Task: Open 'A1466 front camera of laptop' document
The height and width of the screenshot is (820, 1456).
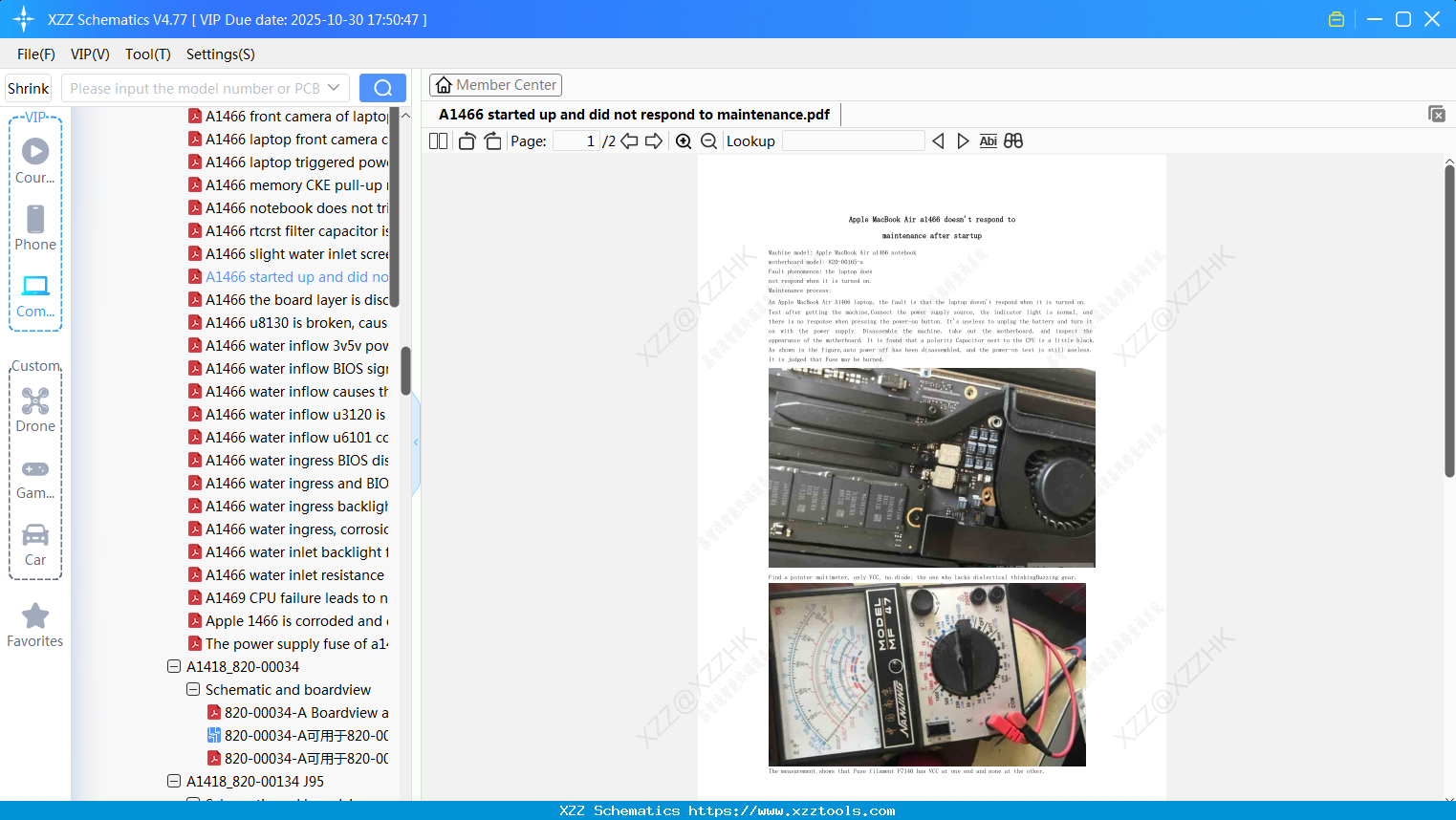Action: pyautogui.click(x=296, y=116)
